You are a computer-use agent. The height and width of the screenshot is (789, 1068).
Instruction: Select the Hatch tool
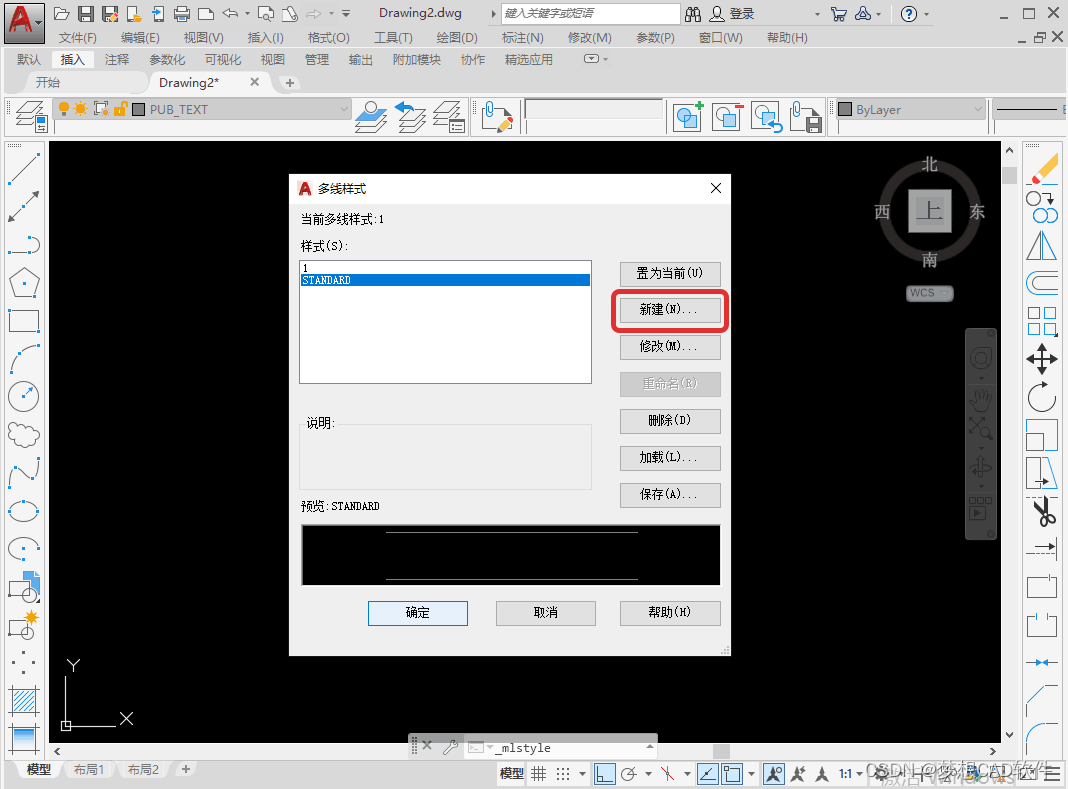tap(24, 700)
